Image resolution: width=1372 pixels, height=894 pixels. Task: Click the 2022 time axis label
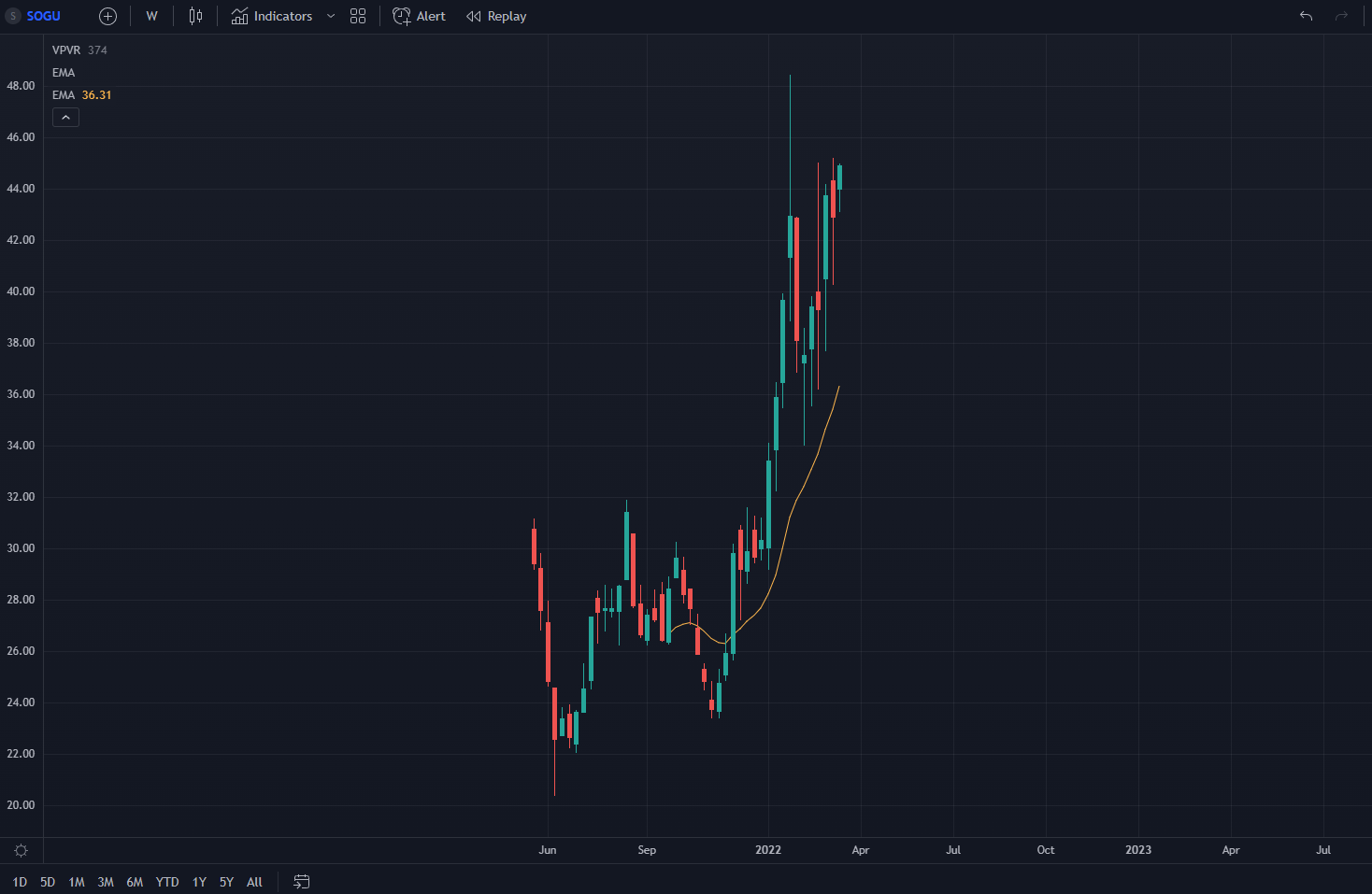[x=768, y=850]
